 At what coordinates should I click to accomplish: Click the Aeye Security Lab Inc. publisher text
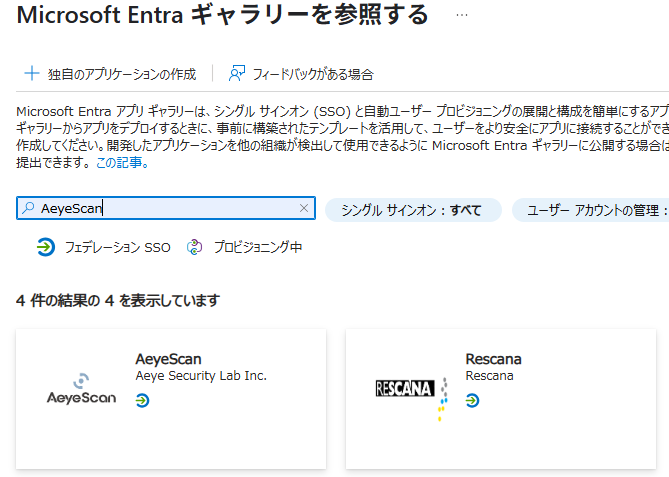[x=201, y=376]
